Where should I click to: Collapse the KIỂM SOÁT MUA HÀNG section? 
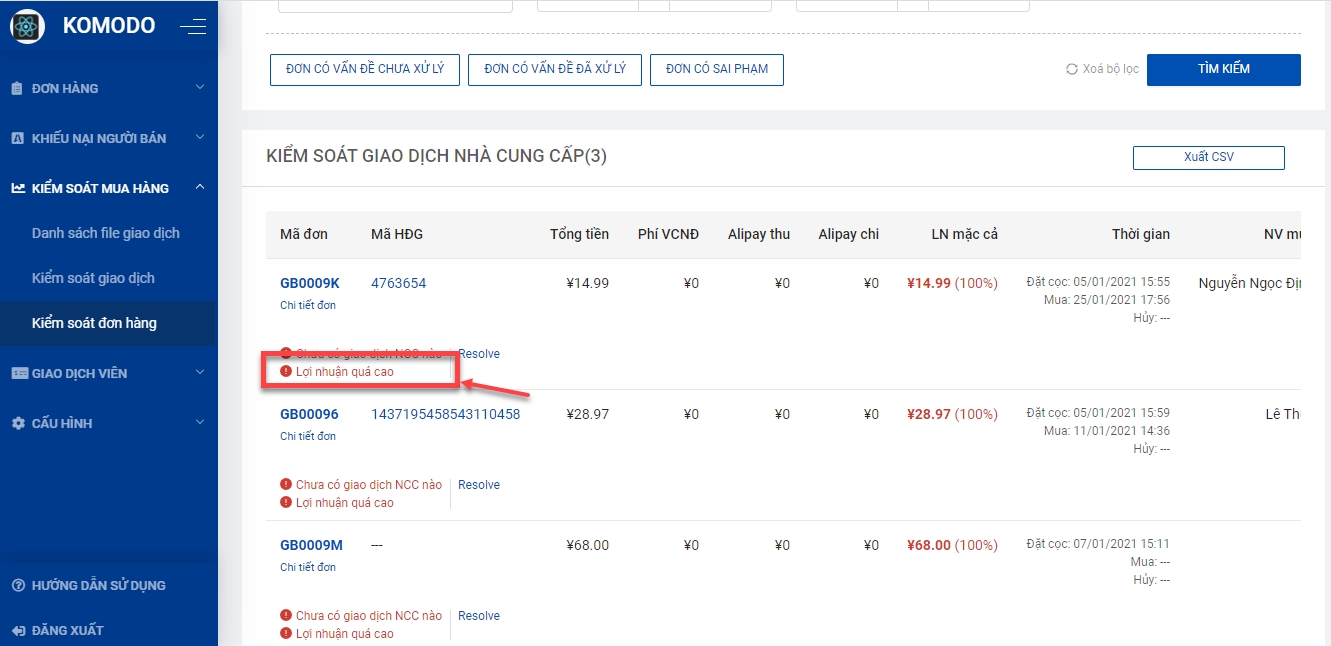200,187
